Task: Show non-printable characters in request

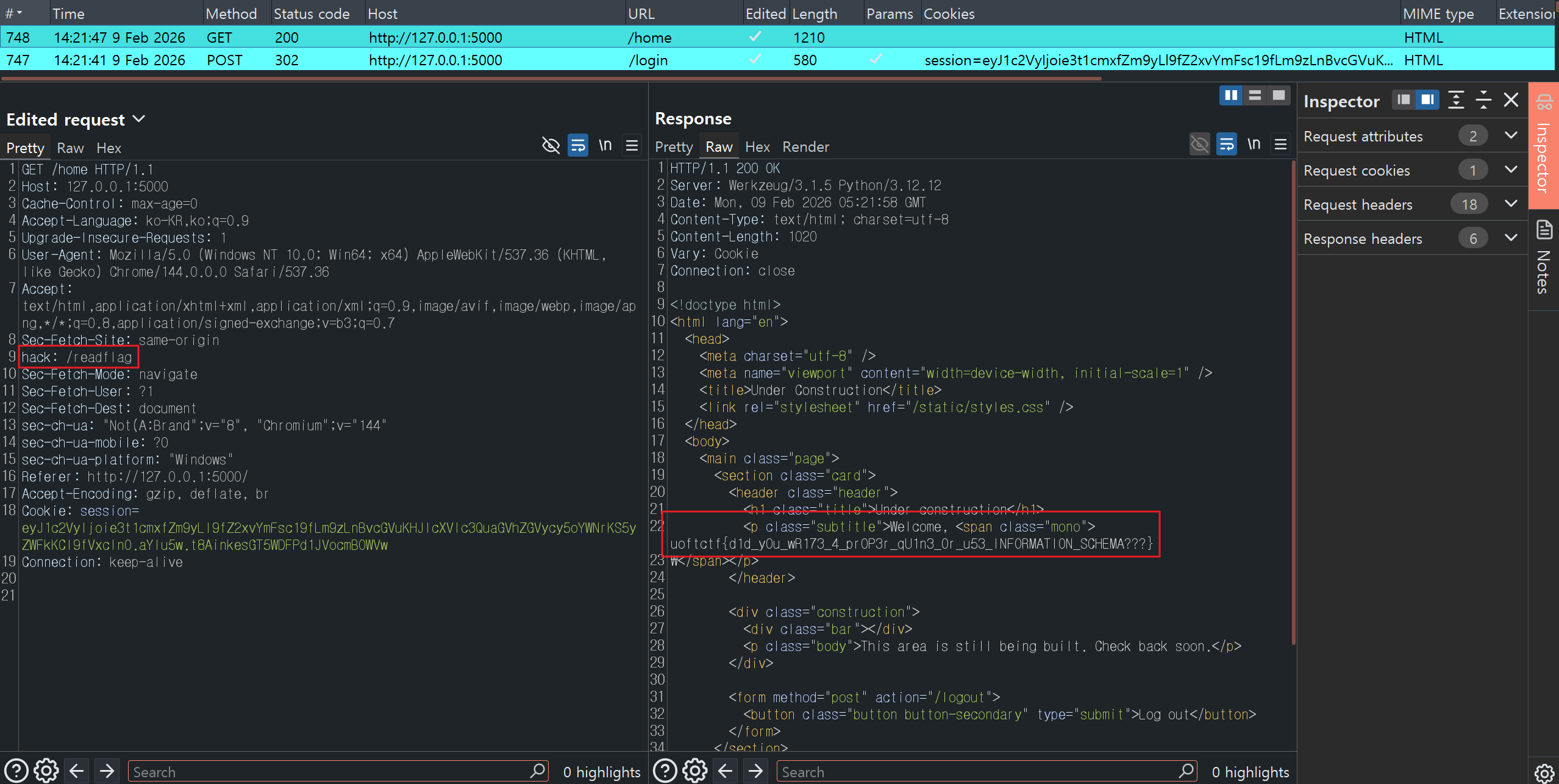Action: [605, 145]
